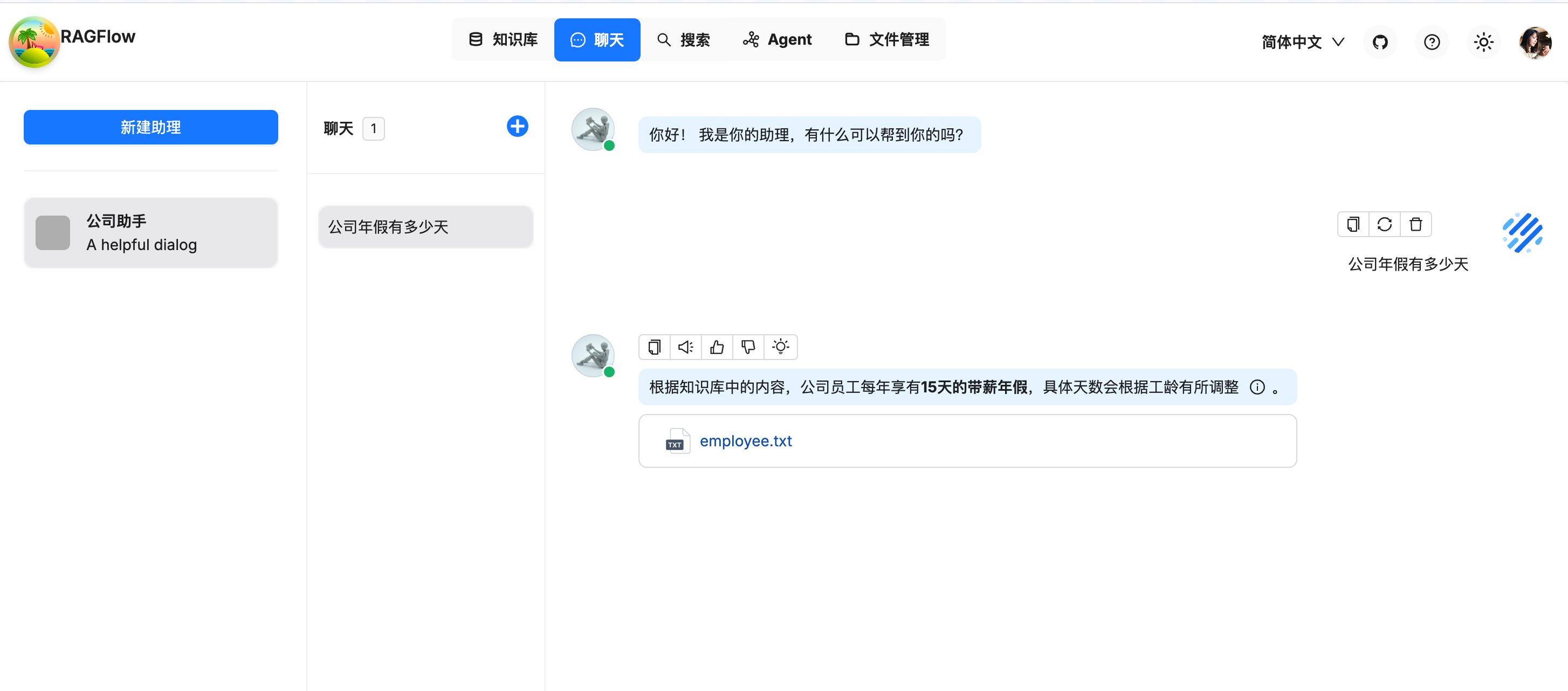Image resolution: width=1568 pixels, height=691 pixels.
Task: Expand the 简体中文 language dropdown
Action: [x=1303, y=42]
